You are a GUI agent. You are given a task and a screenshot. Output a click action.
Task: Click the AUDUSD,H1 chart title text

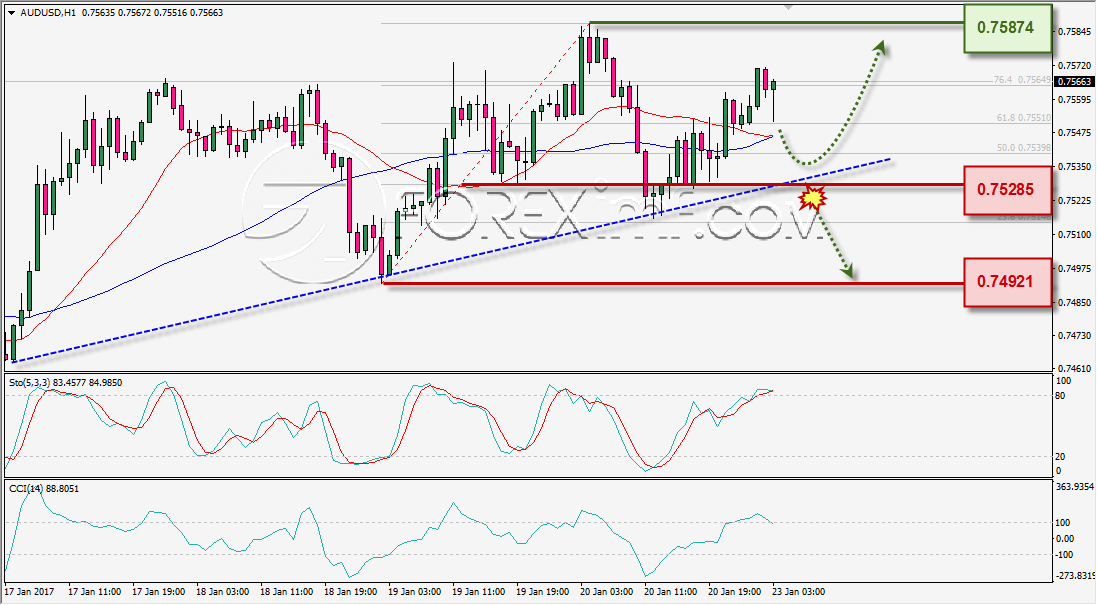49,13
